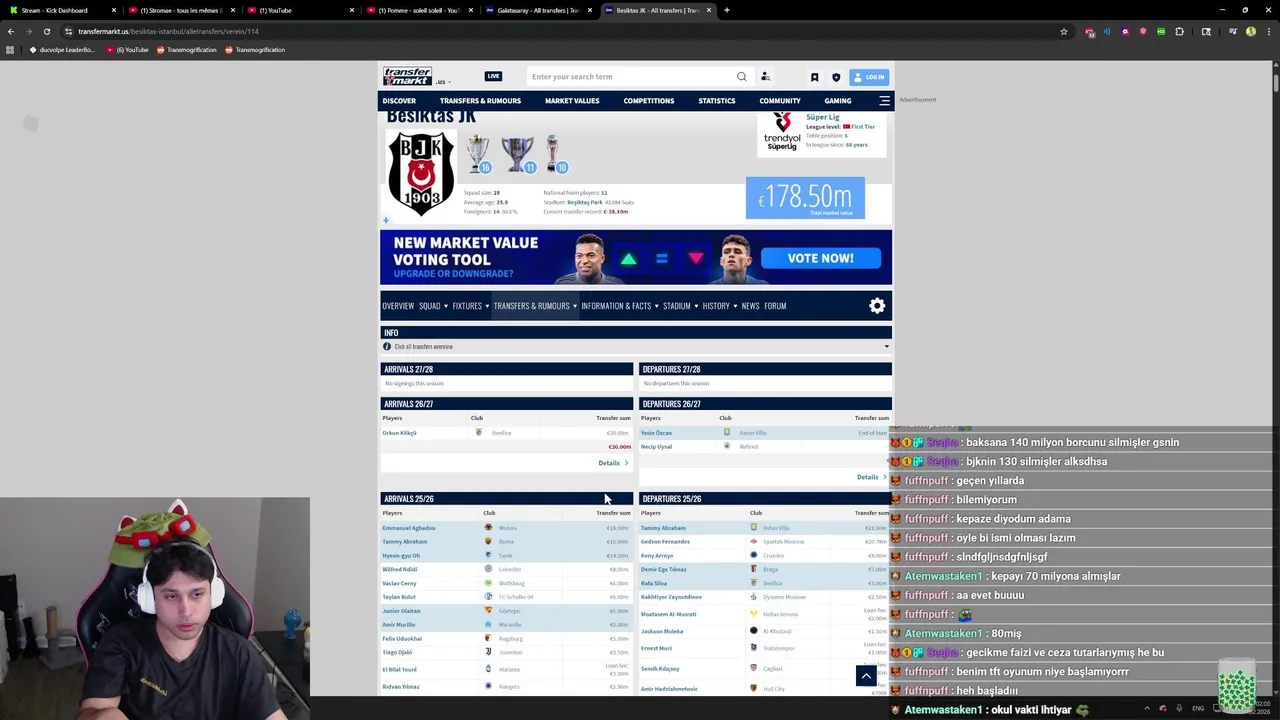1280x720 pixels.
Task: Expand the History submenu arrow
Action: pos(735,306)
